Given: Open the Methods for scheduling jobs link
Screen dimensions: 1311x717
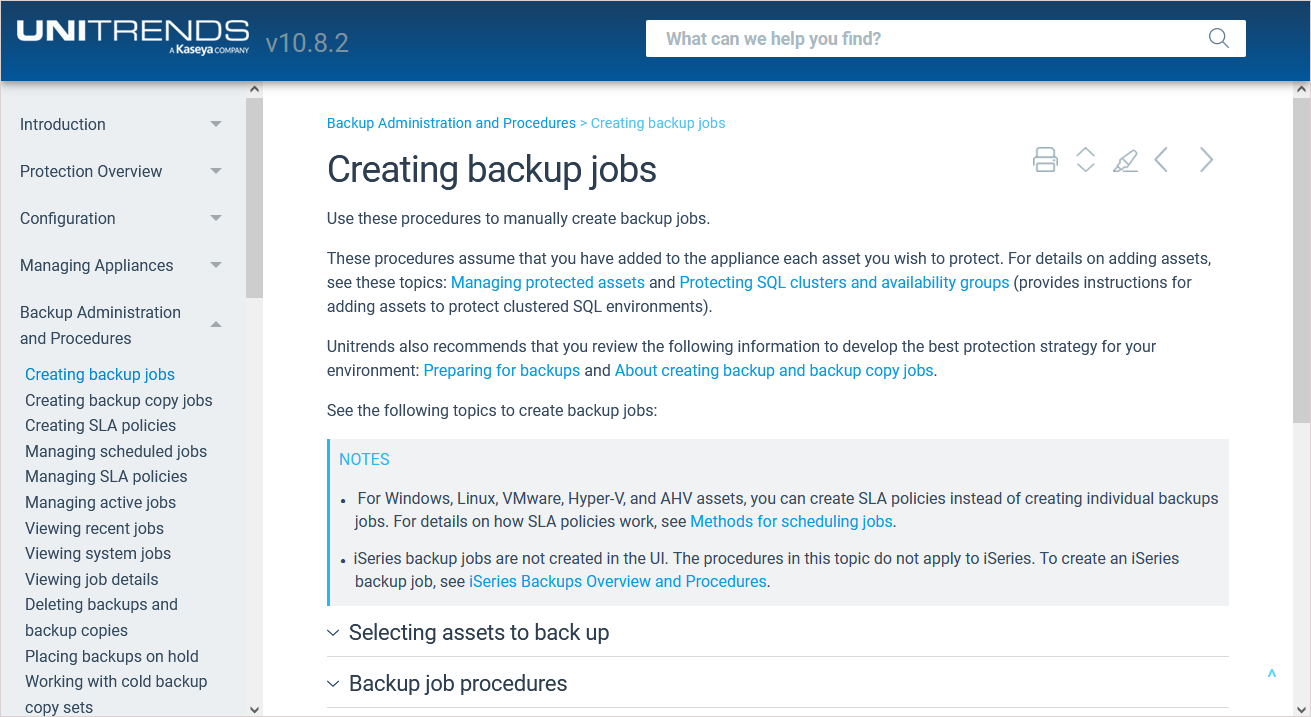Looking at the screenshot, I should point(792,521).
